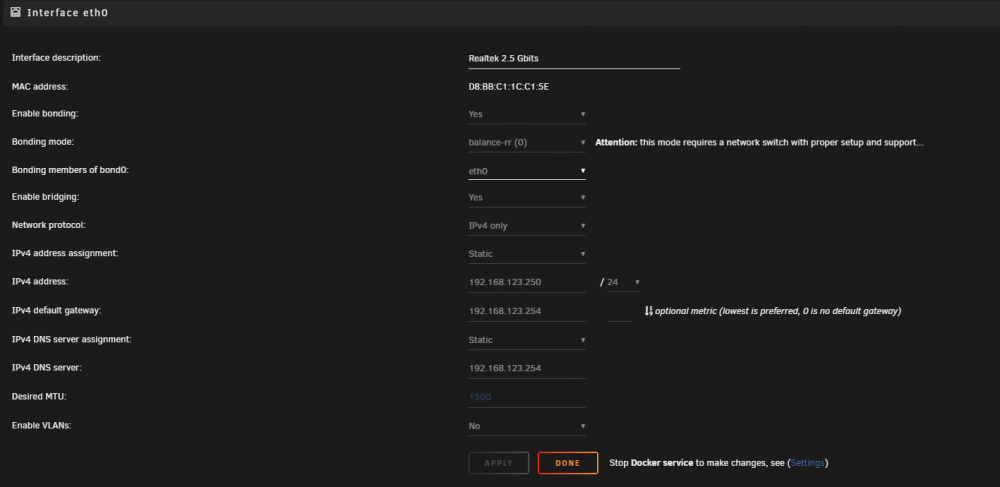Click the Network protocol label
The height and width of the screenshot is (487, 1000).
pyautogui.click(x=48, y=225)
